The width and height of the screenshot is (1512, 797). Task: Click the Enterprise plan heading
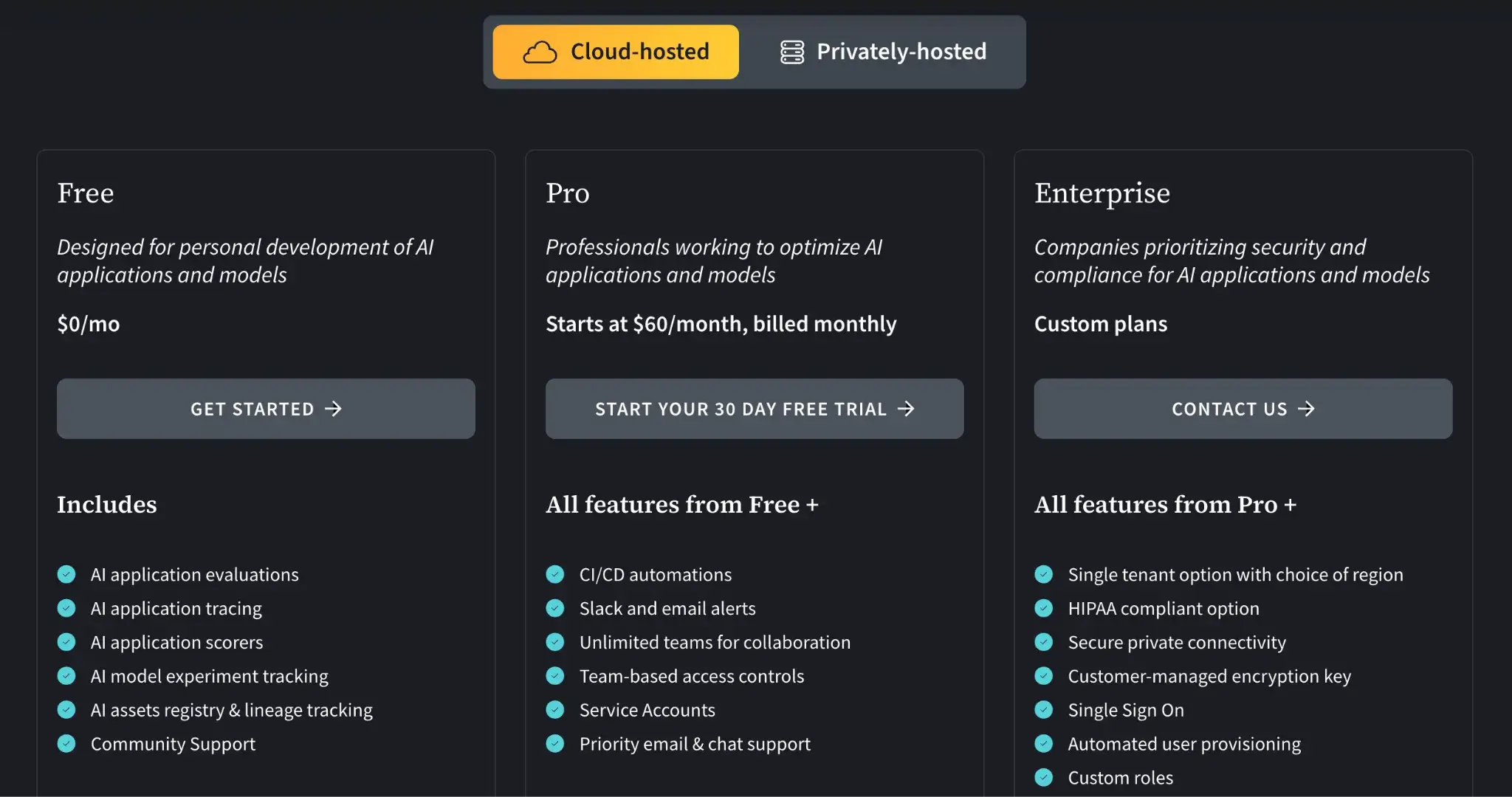click(1102, 193)
